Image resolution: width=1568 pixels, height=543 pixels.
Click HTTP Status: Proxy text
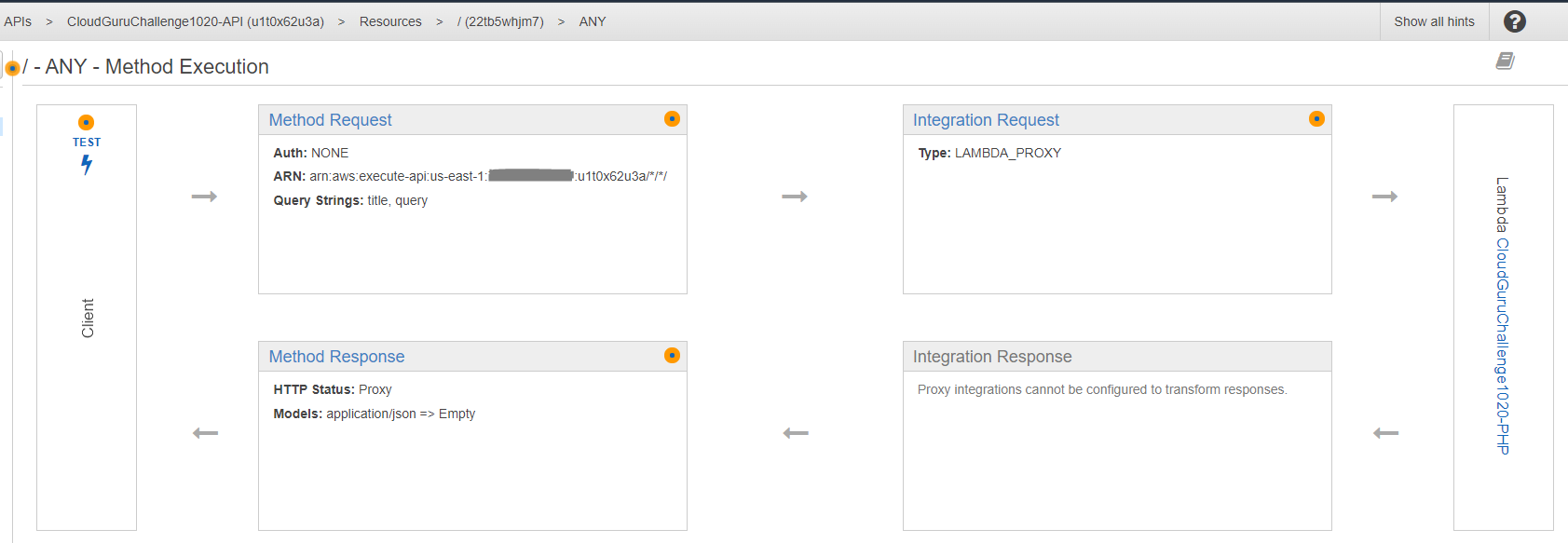point(333,389)
